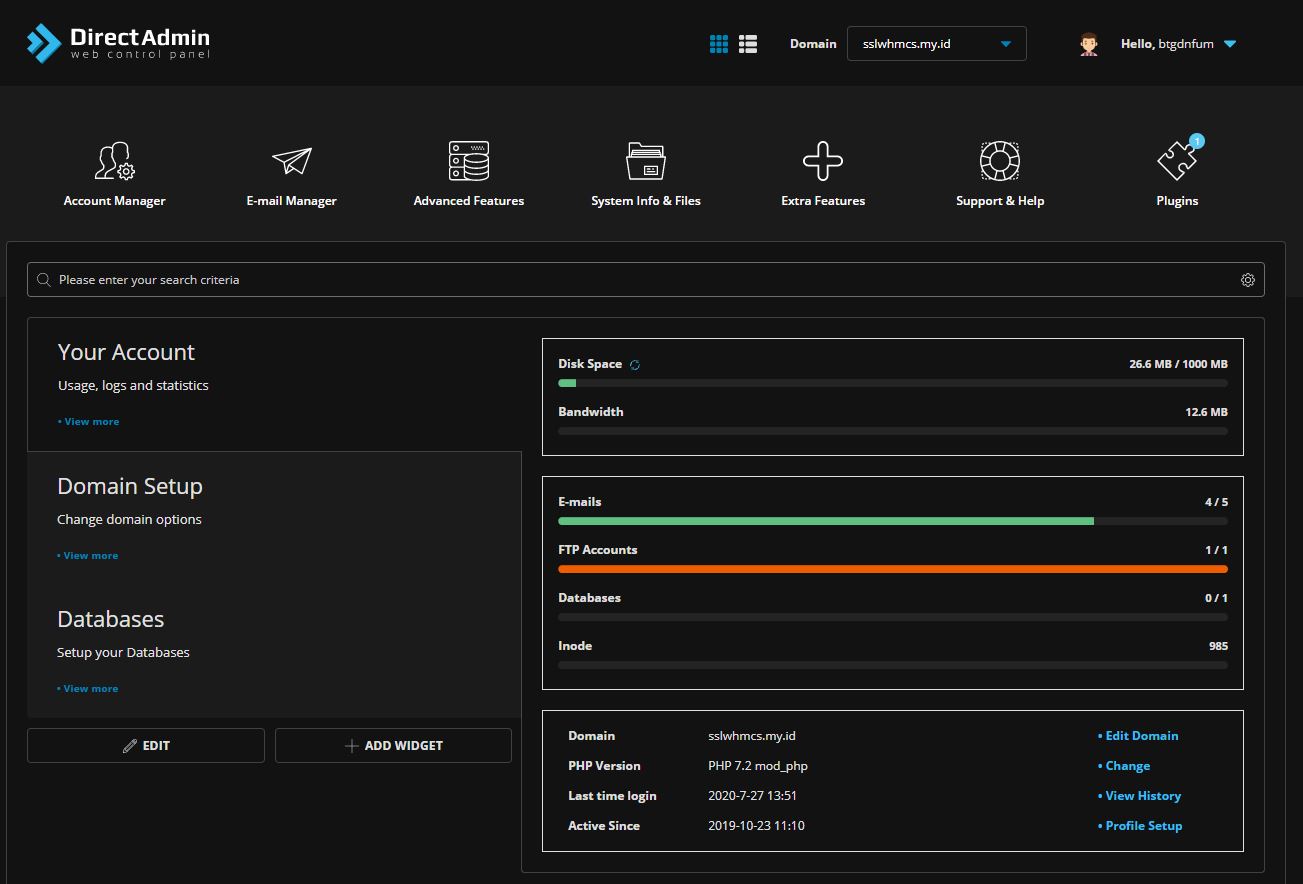This screenshot has height=884, width=1303.
Task: Click the DirectAdmin logo
Action: [x=119, y=43]
